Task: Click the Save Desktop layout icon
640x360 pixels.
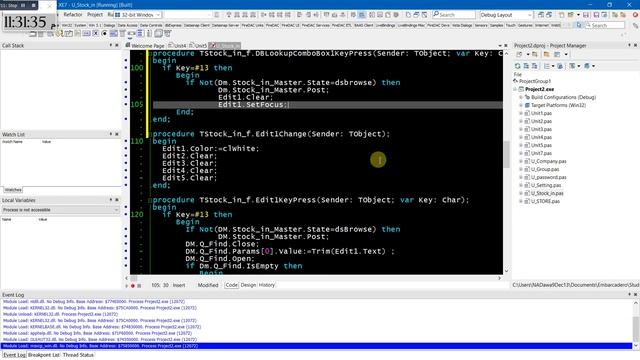Action: [x=541, y=15]
